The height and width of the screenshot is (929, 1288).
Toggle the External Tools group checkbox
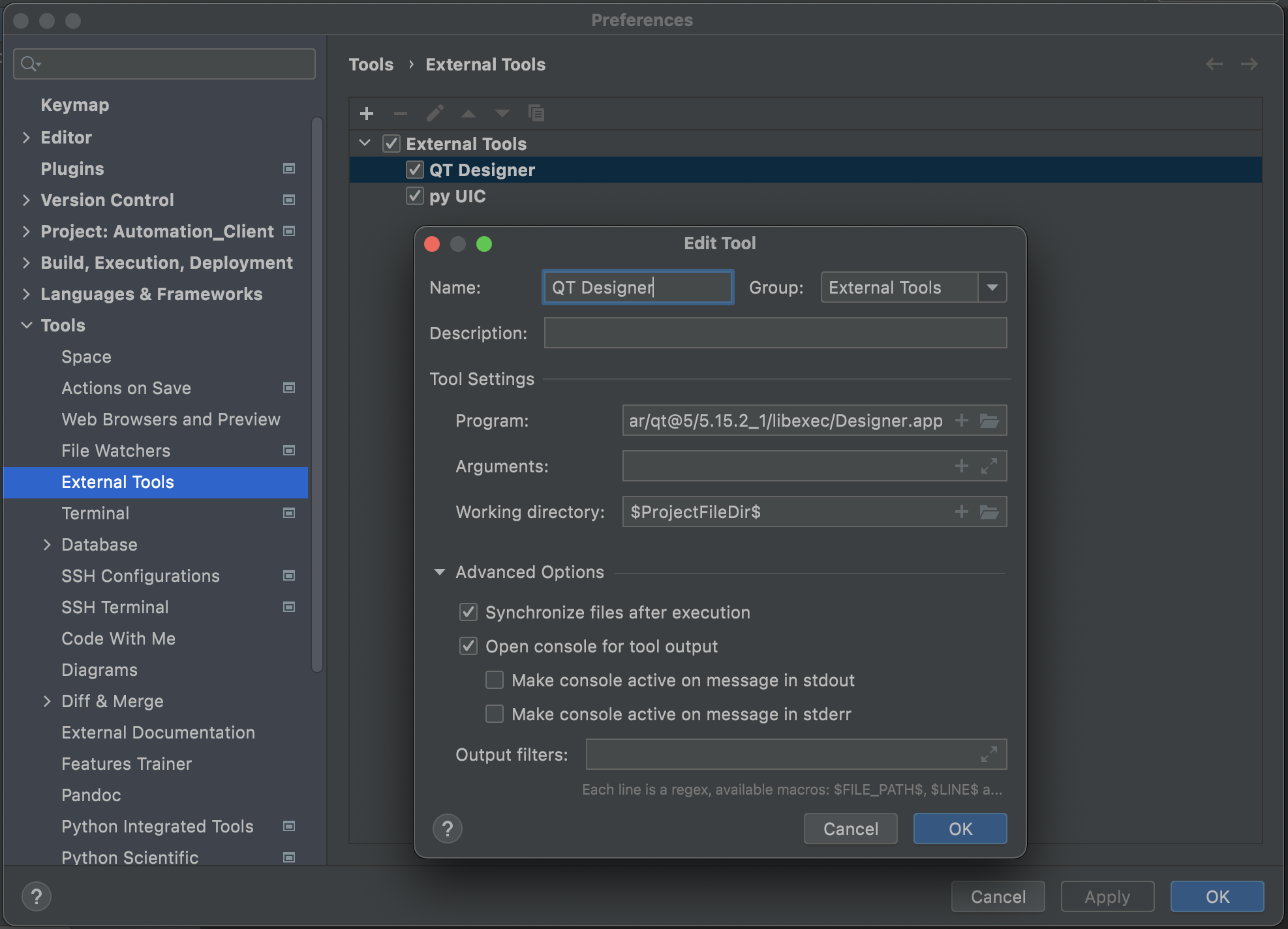[391, 144]
